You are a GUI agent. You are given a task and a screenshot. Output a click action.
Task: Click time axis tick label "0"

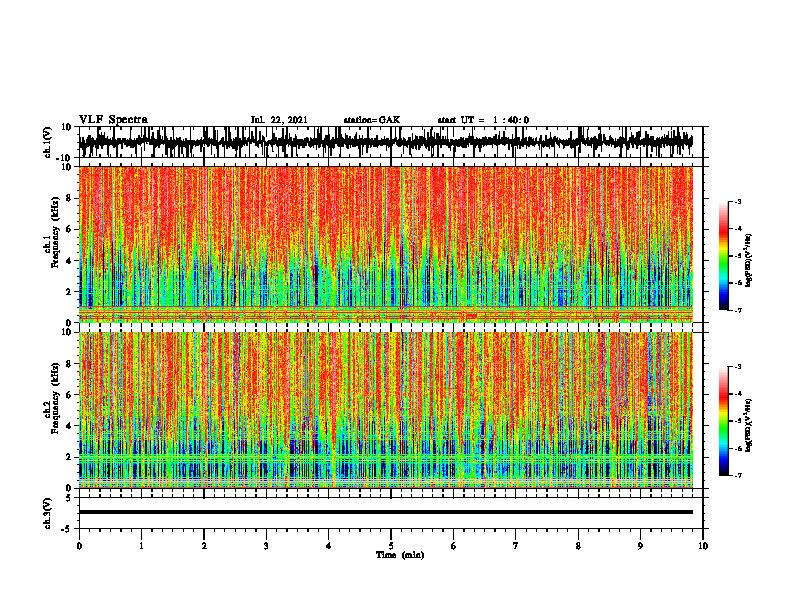pyautogui.click(x=79, y=546)
